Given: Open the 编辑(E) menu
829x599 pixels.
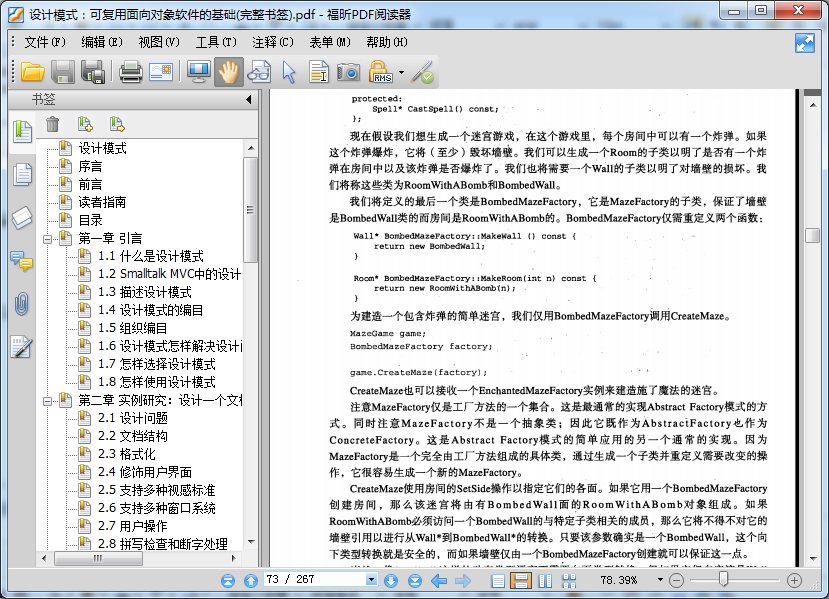Looking at the screenshot, I should [102, 42].
